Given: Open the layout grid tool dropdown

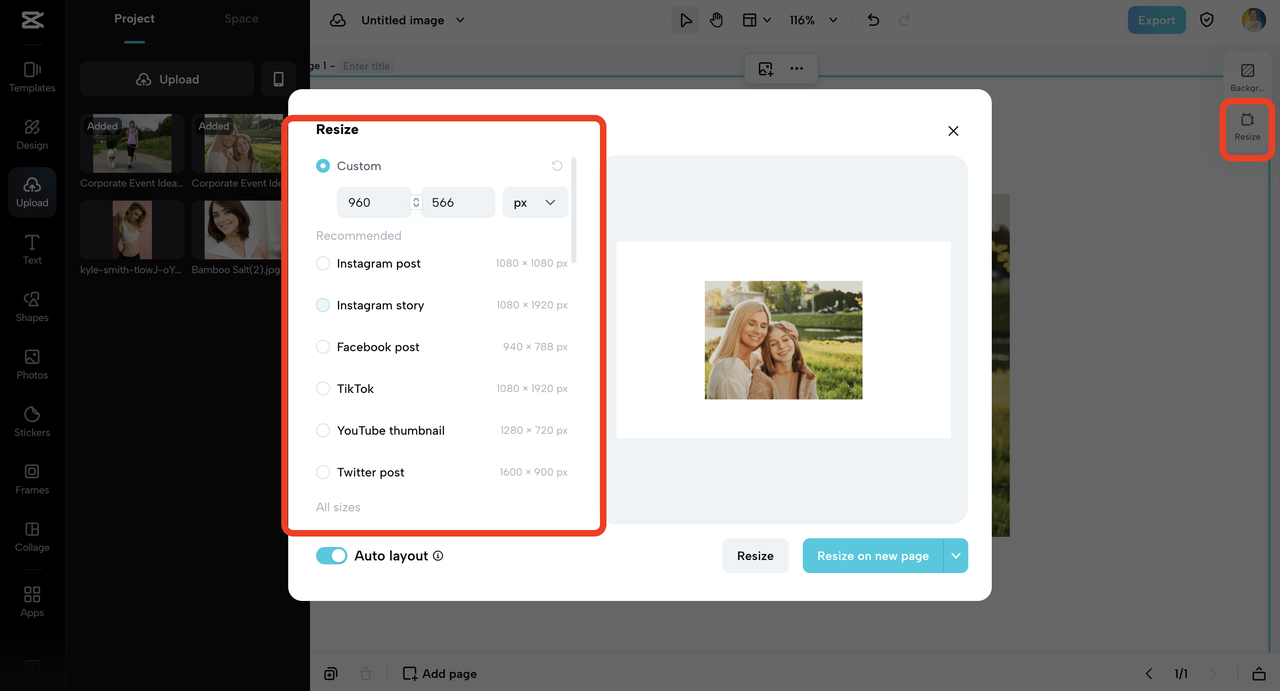Looking at the screenshot, I should [x=757, y=20].
